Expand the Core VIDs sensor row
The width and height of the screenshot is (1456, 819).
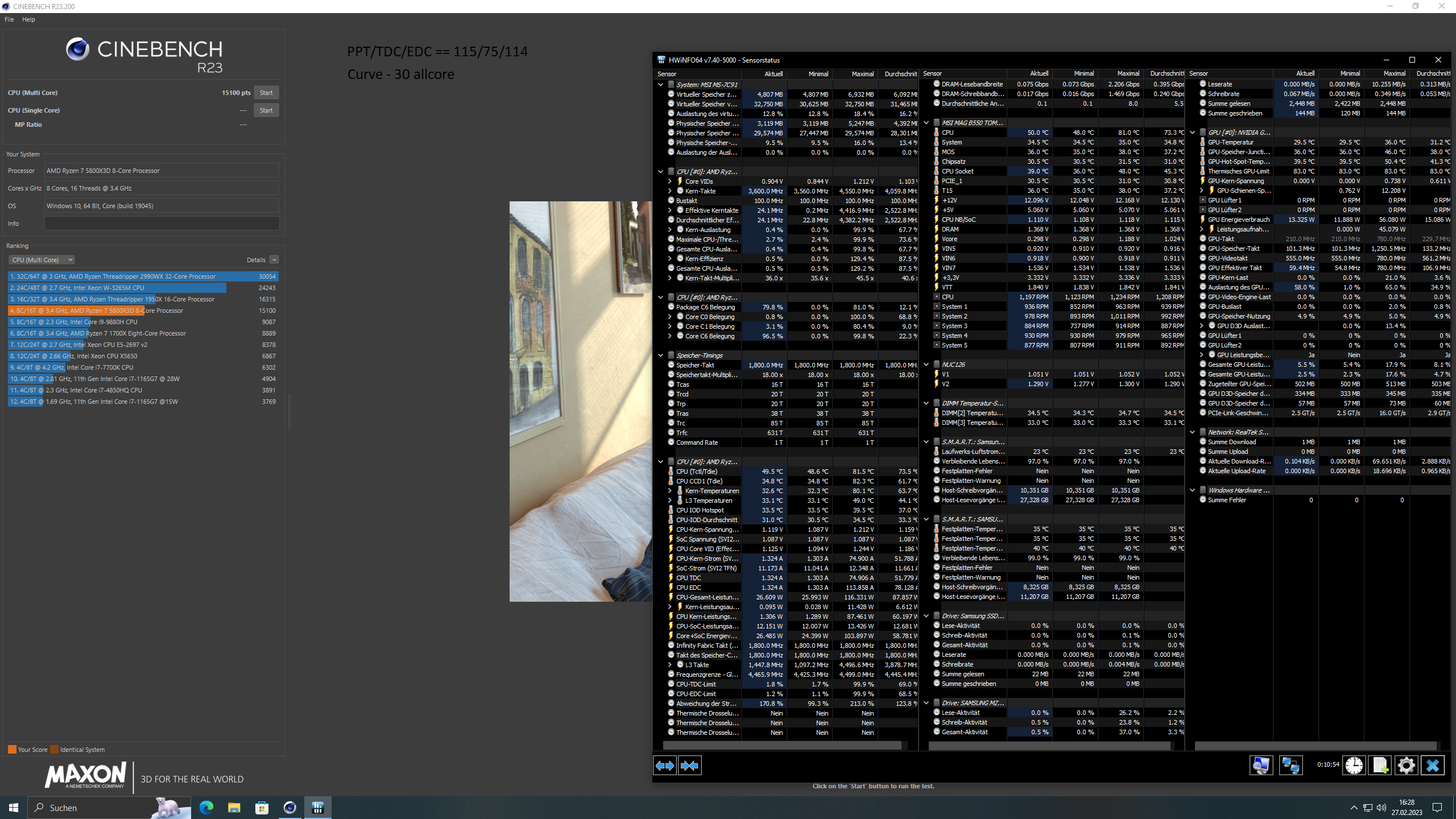click(x=669, y=181)
